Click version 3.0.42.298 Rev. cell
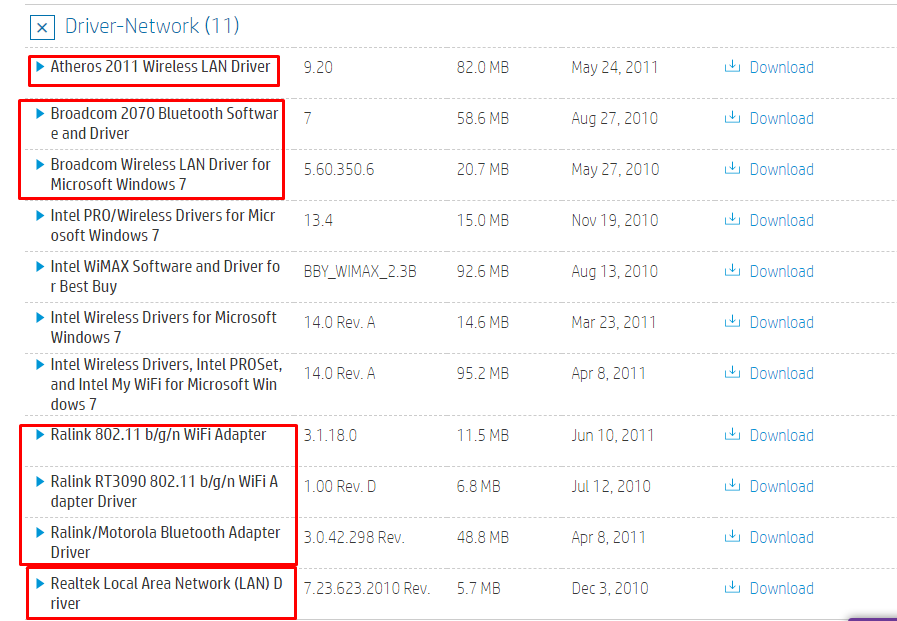 pyautogui.click(x=354, y=537)
